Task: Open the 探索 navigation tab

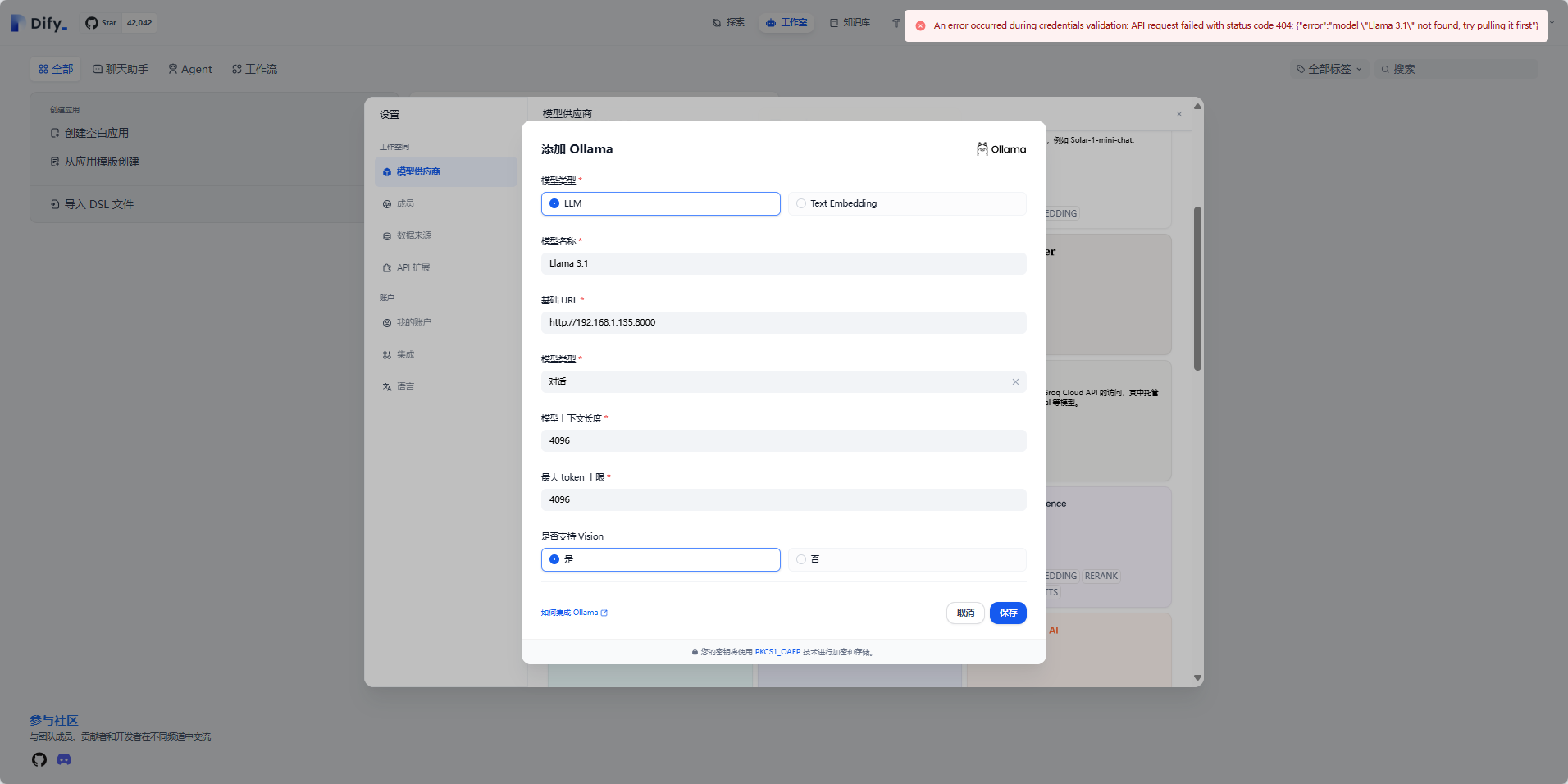Action: 728,23
